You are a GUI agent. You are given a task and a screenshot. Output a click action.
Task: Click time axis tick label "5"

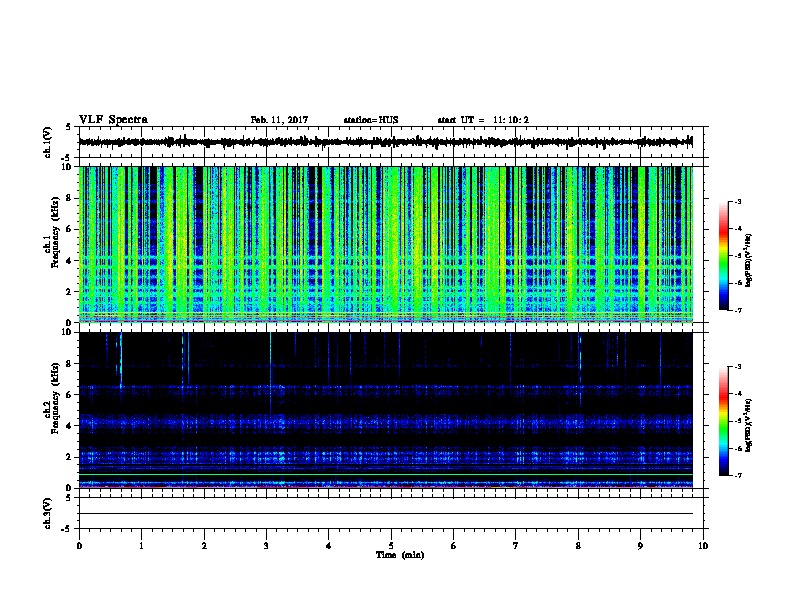[391, 546]
